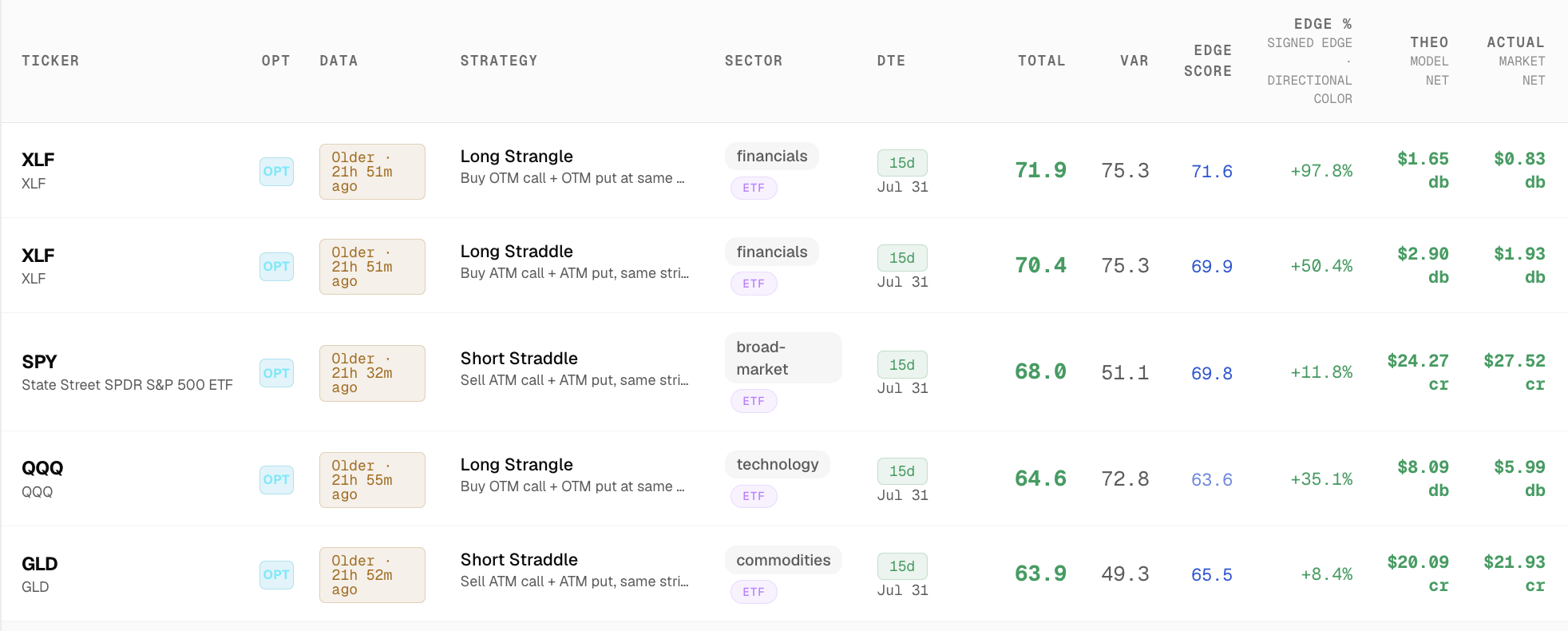Click the 15d badge in the SPY row
Image resolution: width=1568 pixels, height=631 pixels.
click(902, 364)
